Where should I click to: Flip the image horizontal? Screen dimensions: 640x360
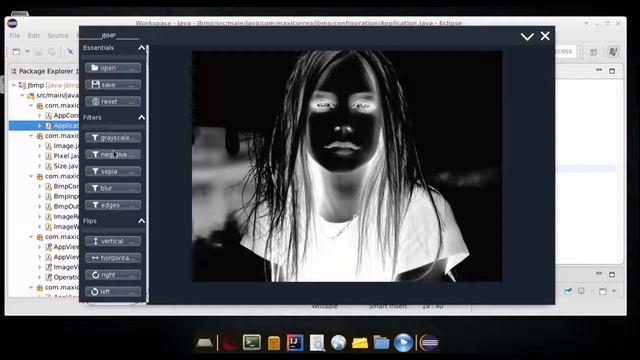113,258
